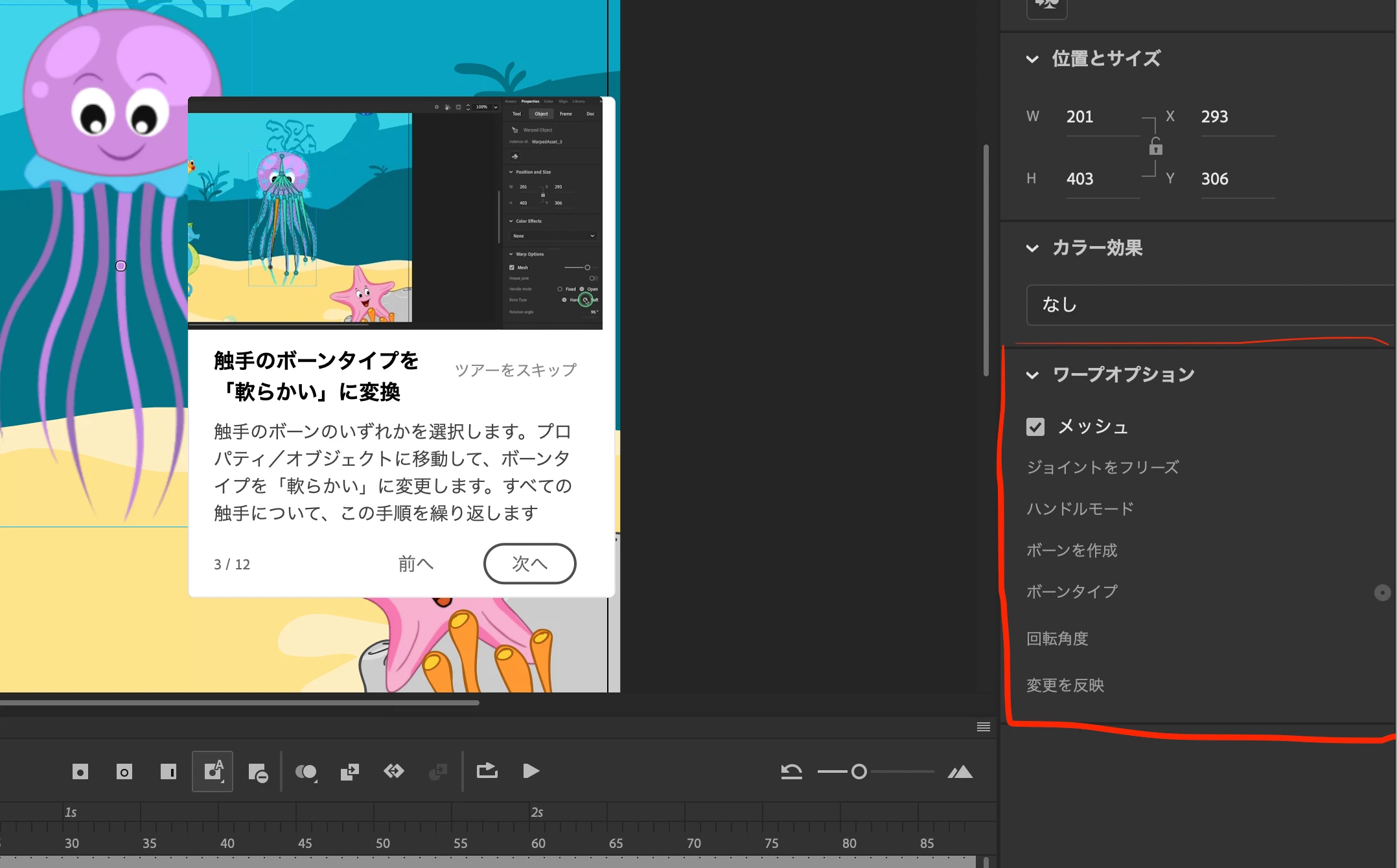Click the W width value 201
Image resolution: width=1397 pixels, height=868 pixels.
[1079, 117]
